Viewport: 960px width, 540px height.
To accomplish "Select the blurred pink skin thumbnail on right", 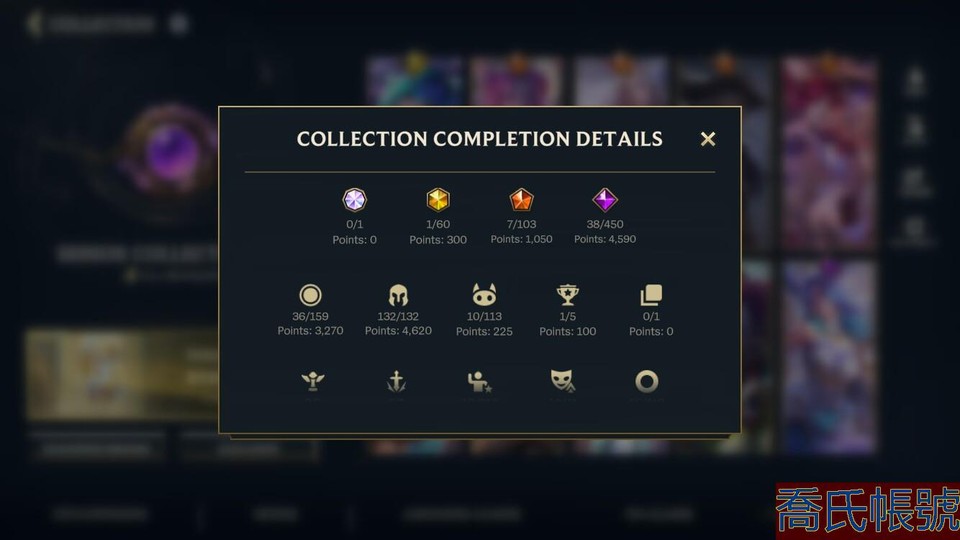I will pyautogui.click(x=829, y=153).
